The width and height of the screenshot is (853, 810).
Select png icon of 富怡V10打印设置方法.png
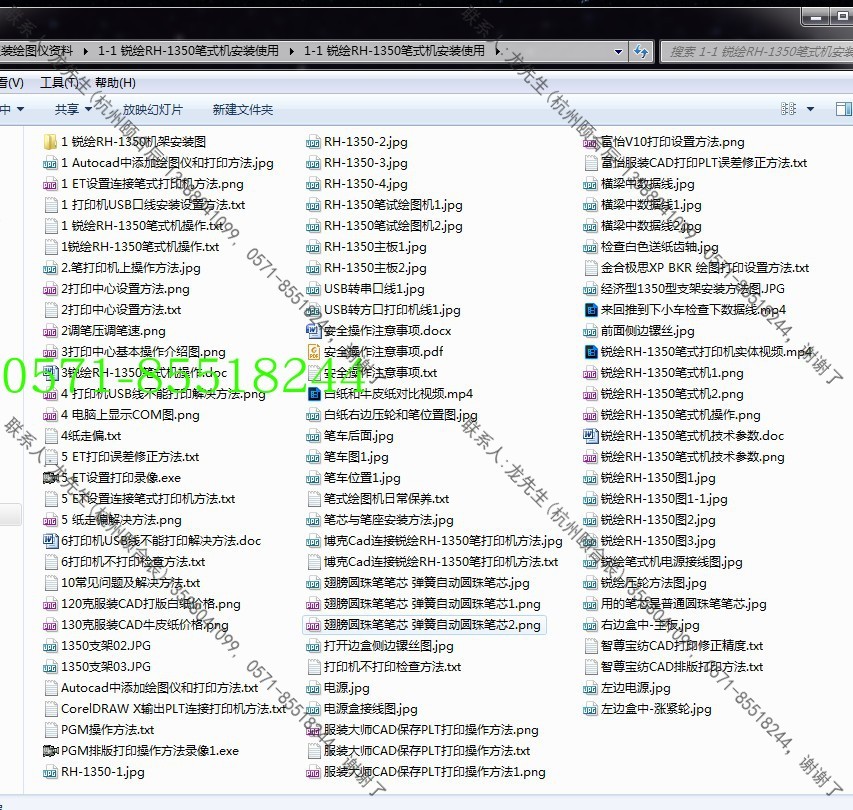point(590,143)
